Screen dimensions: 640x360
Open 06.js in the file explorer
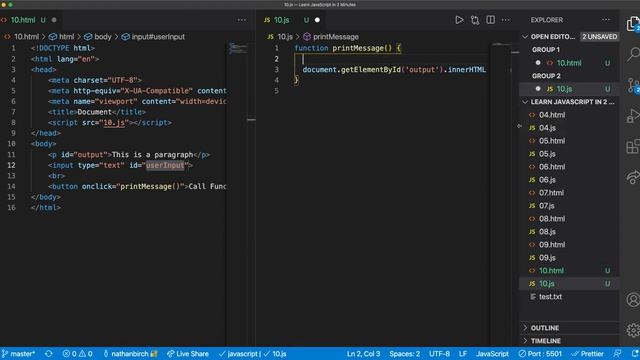(569, 180)
